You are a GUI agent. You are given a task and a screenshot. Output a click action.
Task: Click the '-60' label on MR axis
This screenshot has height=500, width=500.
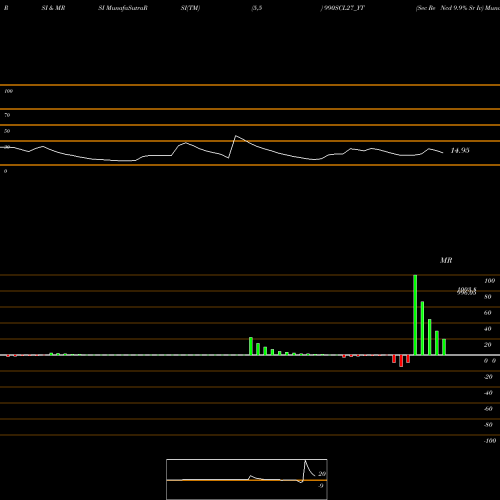pyautogui.click(x=488, y=409)
